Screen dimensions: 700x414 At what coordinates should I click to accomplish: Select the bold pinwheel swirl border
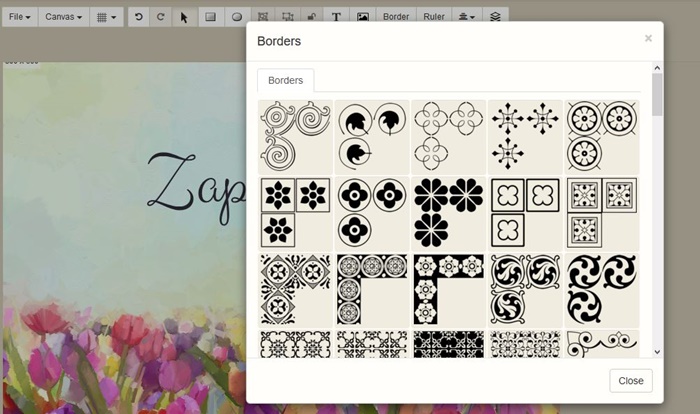pos(602,290)
